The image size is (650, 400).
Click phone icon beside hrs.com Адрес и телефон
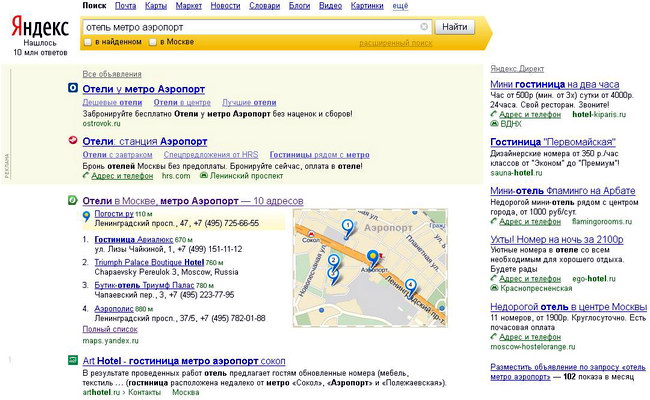click(x=86, y=175)
